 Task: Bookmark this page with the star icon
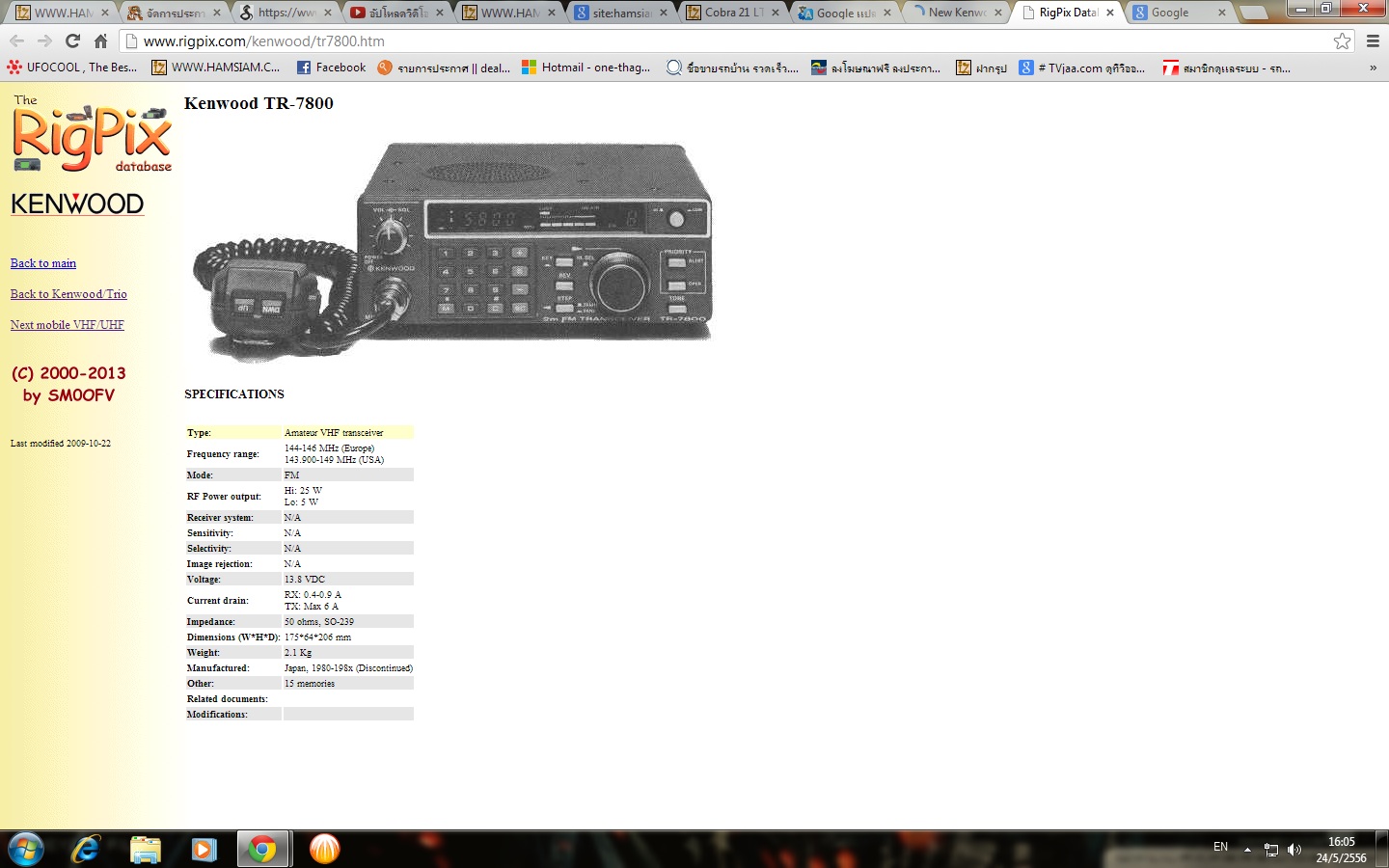[x=1342, y=41]
